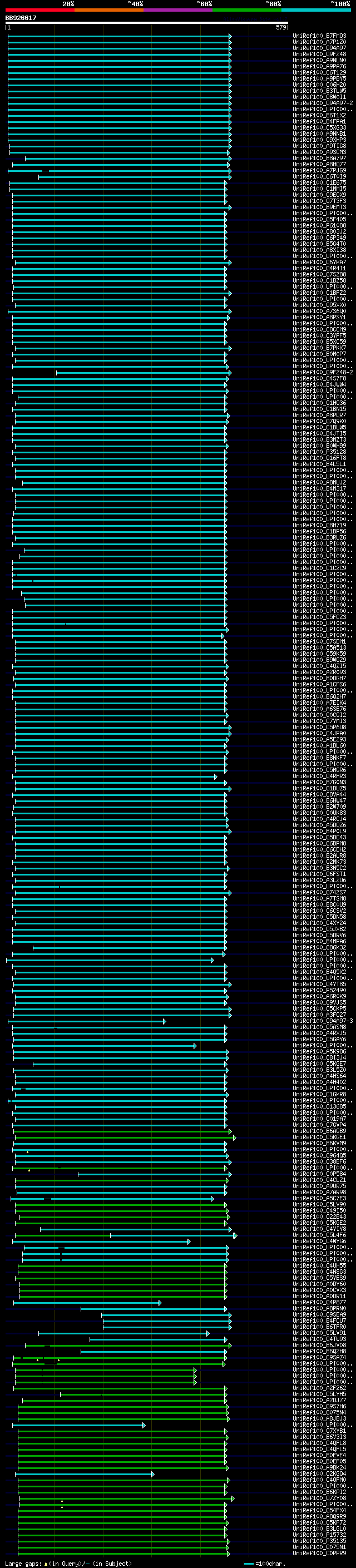Viewport: 356px width, 1568px height.
Task: Select the UniRef100_Q6P349 label
Action: (x=319, y=238)
